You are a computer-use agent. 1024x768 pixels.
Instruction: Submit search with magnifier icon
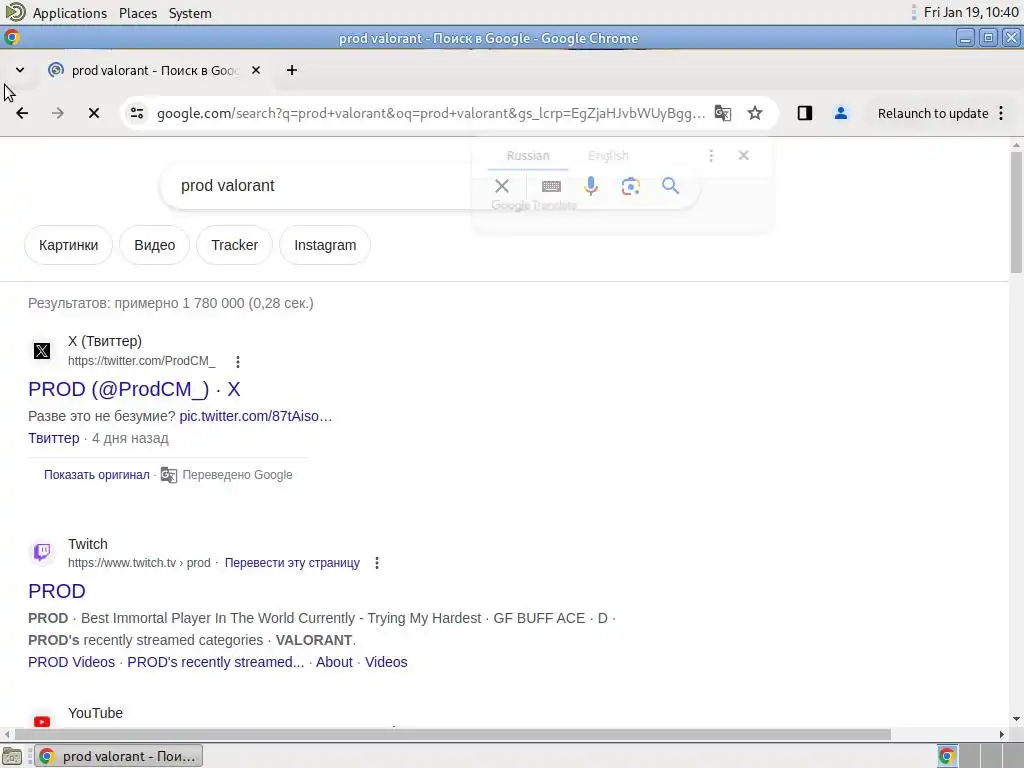coord(670,186)
